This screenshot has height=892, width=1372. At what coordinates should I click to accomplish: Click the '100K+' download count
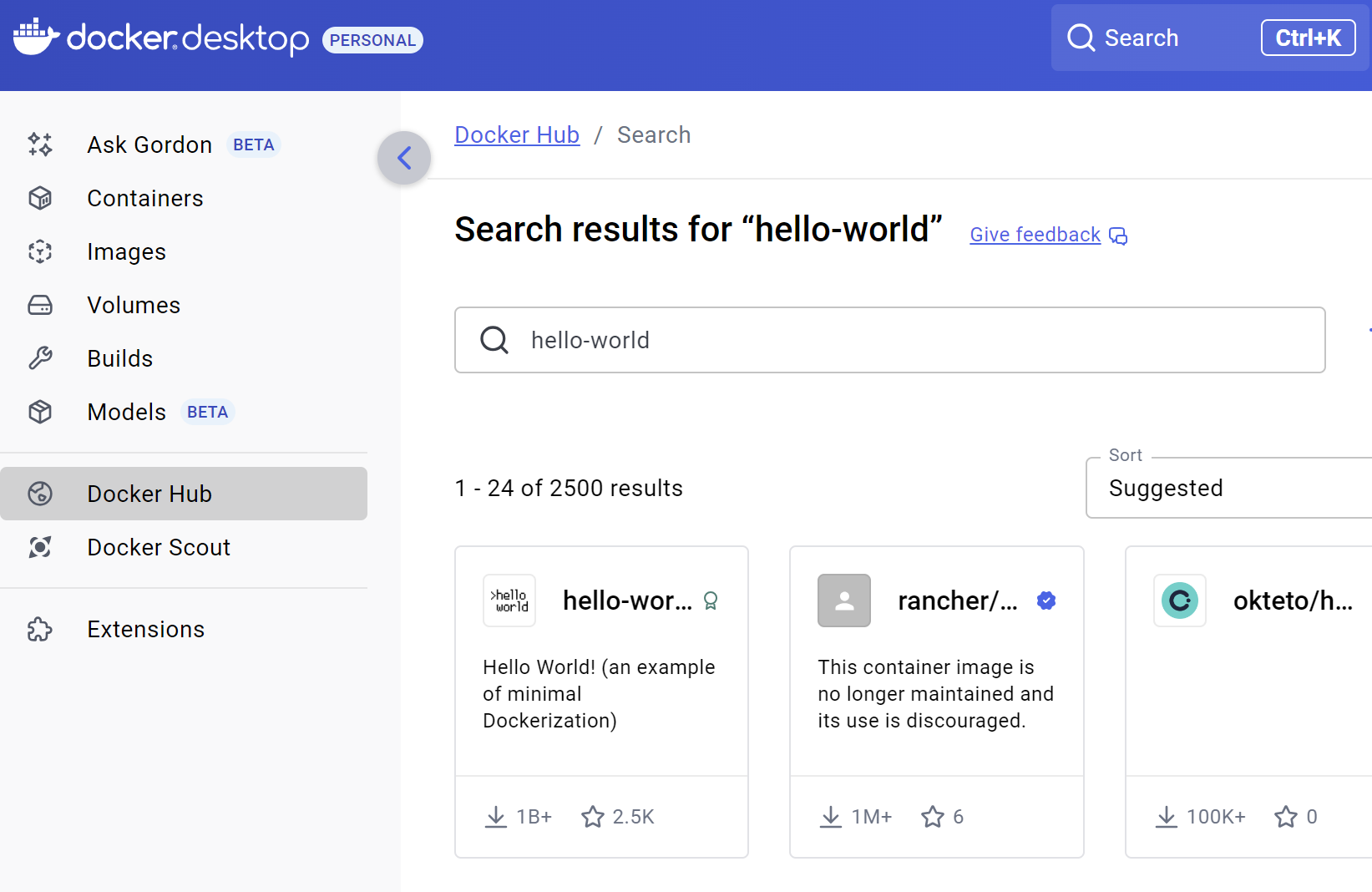[1216, 817]
